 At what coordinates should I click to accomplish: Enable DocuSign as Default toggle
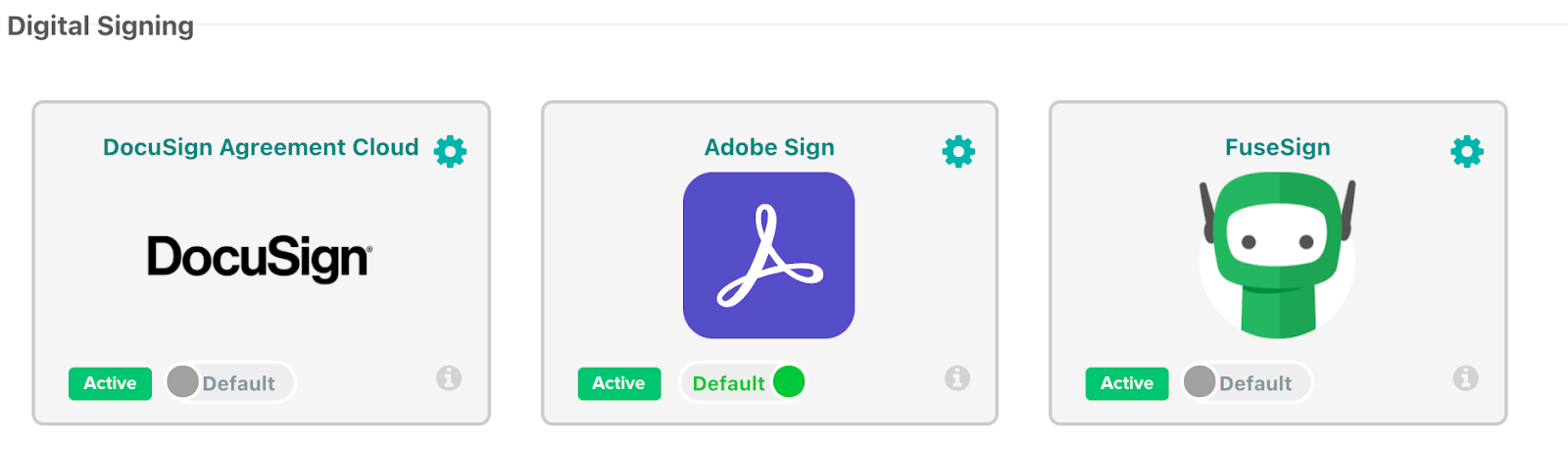pos(229,382)
